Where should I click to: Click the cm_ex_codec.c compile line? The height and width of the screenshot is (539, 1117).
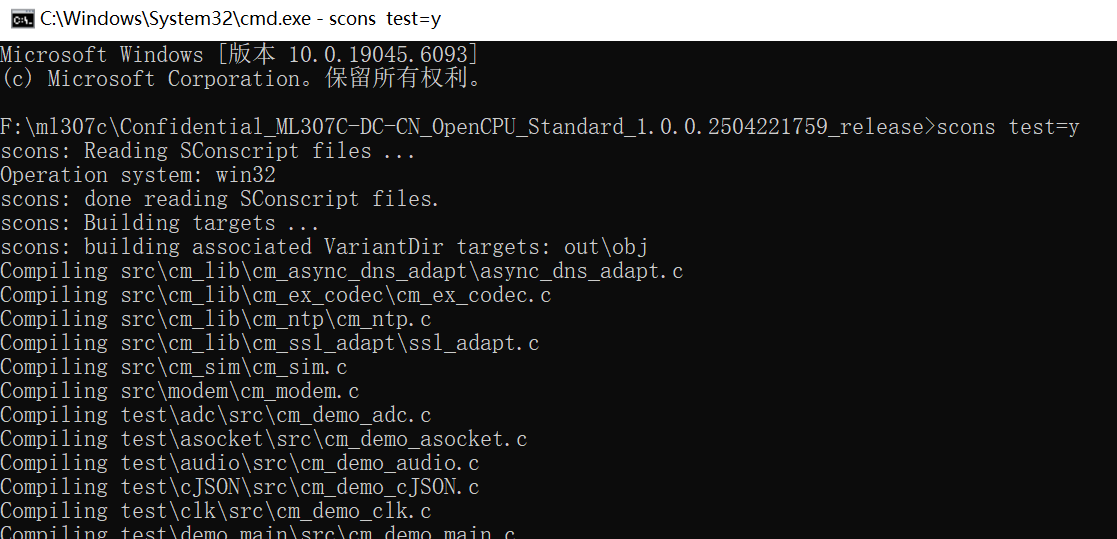275,295
